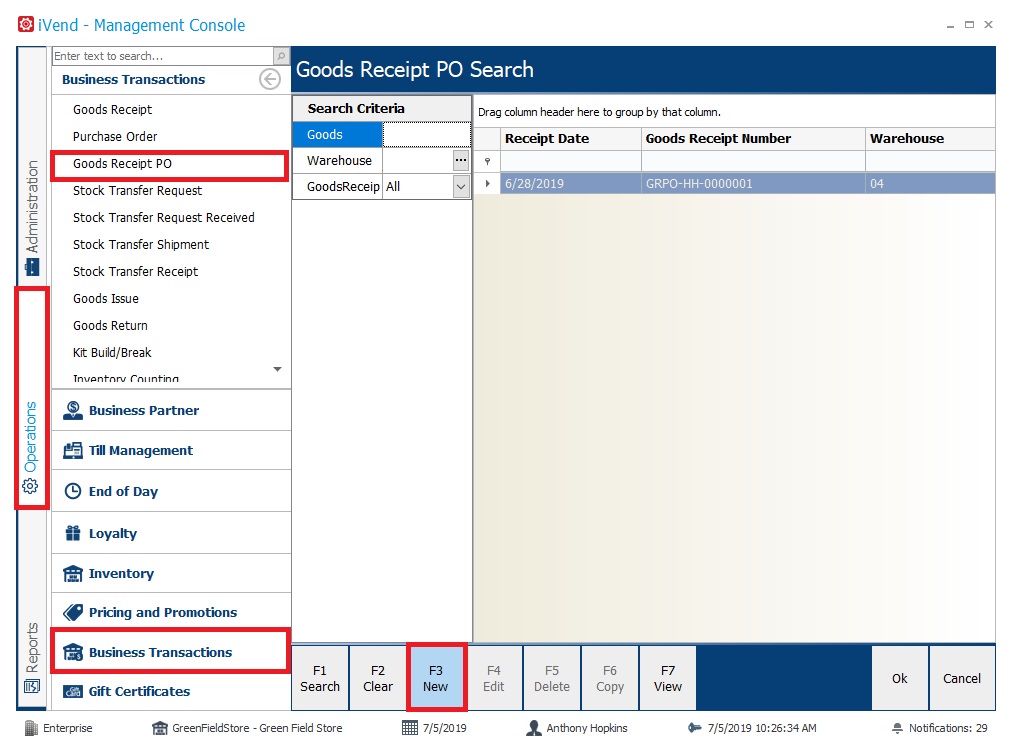
Task: Select Goods Receipt in transactions list
Action: coord(112,110)
